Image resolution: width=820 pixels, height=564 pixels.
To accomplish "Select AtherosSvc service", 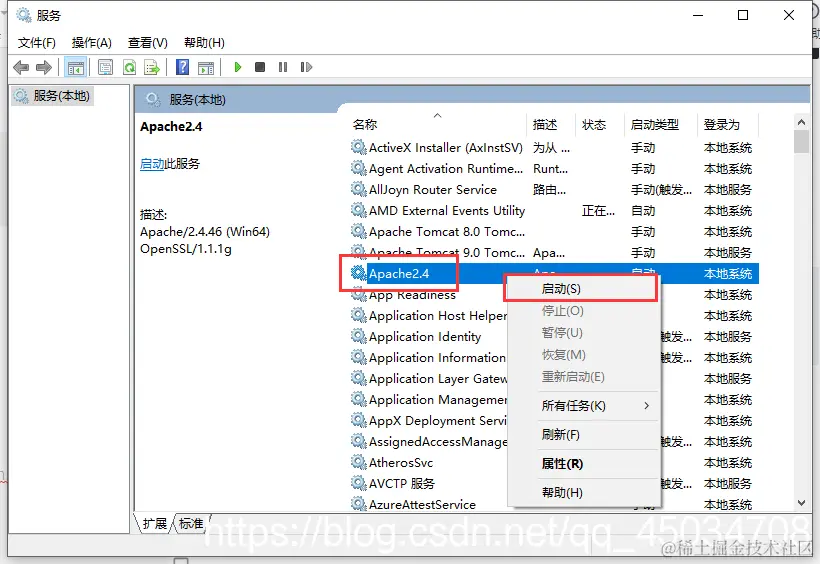I will (401, 463).
